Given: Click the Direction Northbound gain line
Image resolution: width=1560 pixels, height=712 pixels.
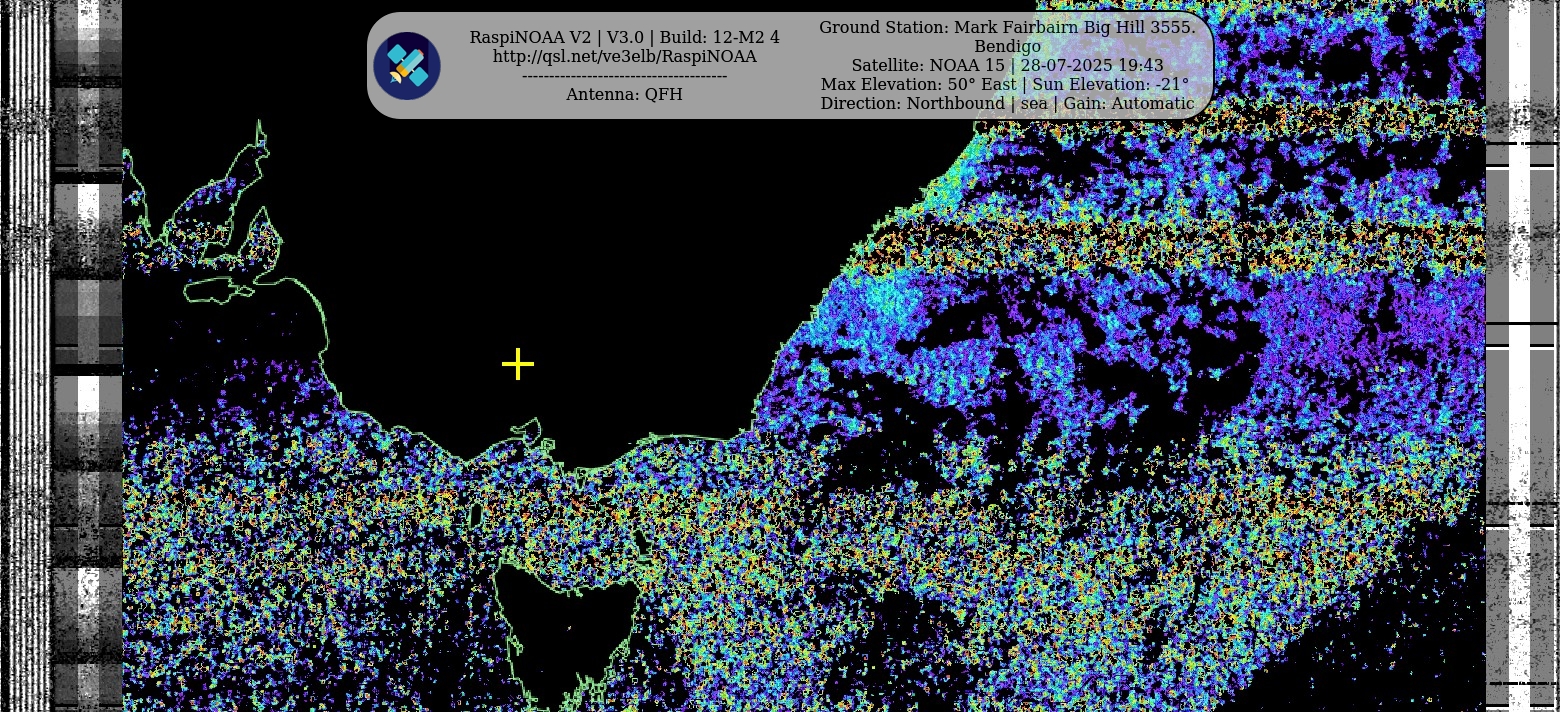Looking at the screenshot, I should tap(1006, 104).
